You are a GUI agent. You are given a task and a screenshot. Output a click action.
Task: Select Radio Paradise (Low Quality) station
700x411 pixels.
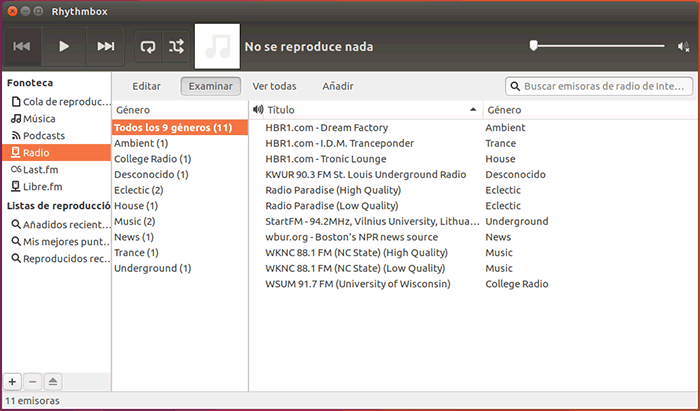click(473, 206)
